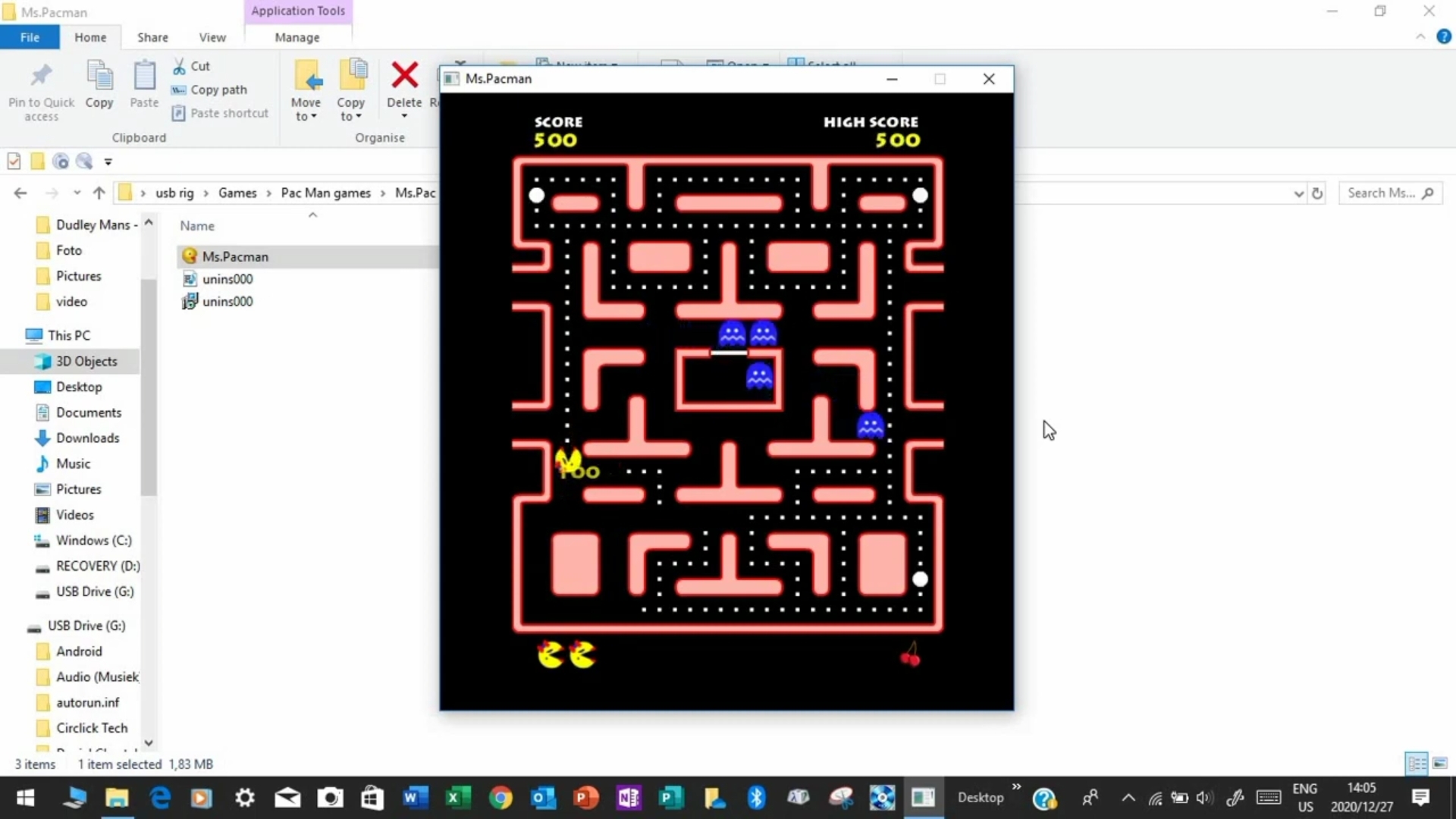Open RECOVERY (D:) drive
Viewport: 1456px width, 819px height.
(x=97, y=566)
